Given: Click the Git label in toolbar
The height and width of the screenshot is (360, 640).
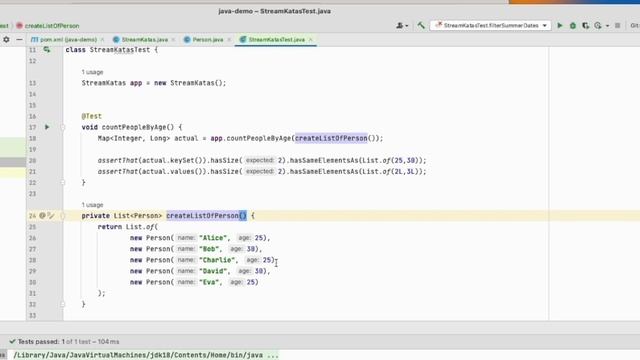Looking at the screenshot, I should [x=635, y=25].
